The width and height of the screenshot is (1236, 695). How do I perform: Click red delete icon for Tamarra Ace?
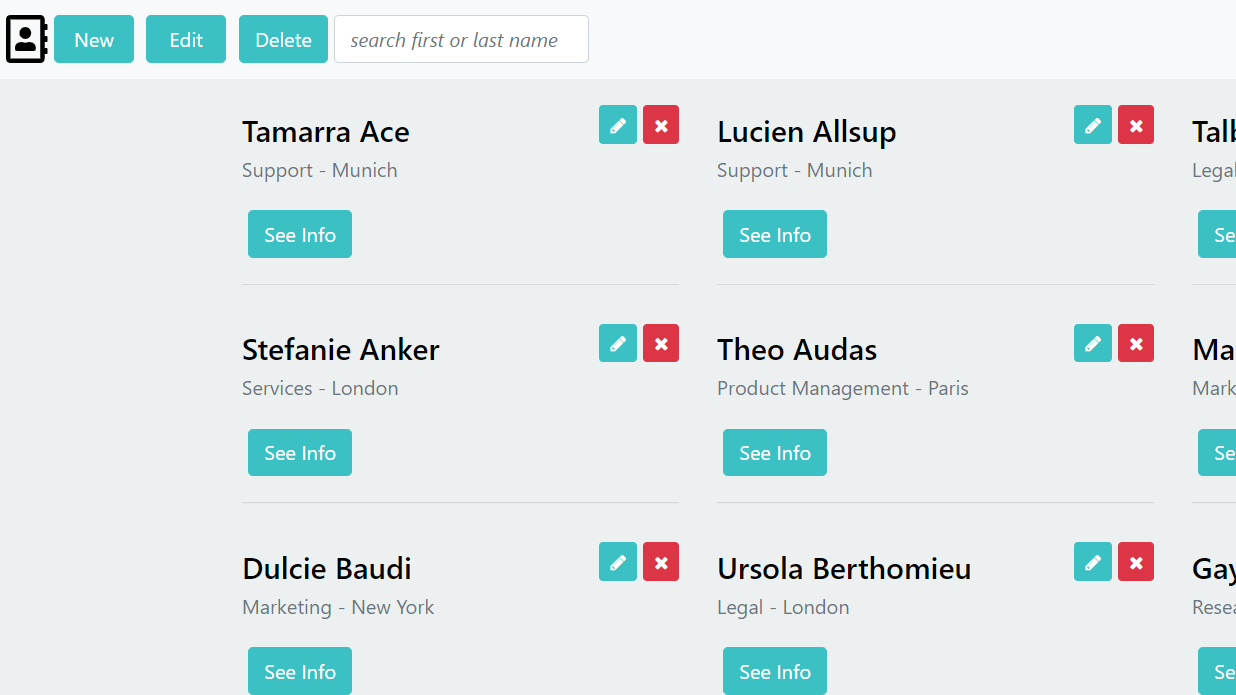click(x=661, y=125)
